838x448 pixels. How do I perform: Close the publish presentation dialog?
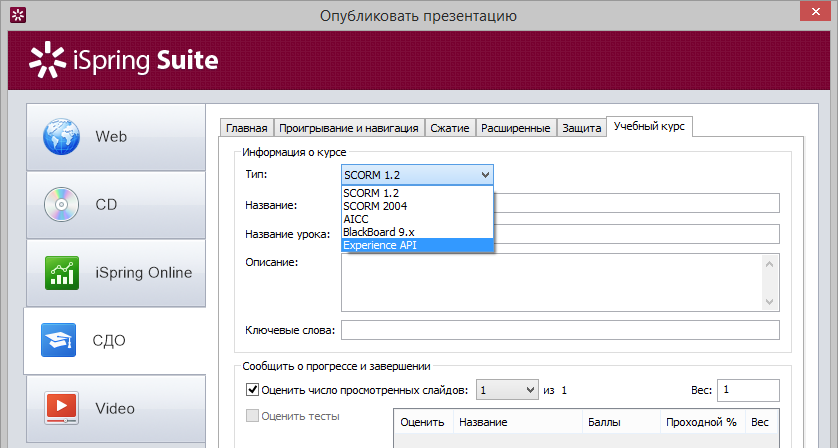[x=815, y=11]
